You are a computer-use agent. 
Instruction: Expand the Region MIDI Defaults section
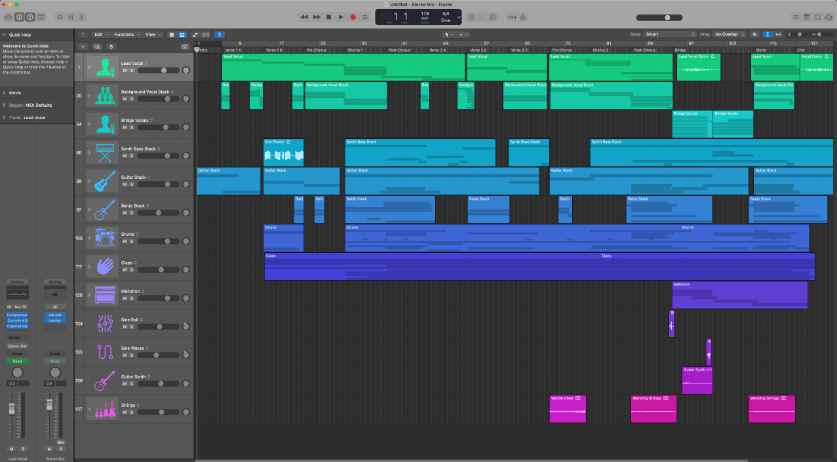tap(4, 105)
